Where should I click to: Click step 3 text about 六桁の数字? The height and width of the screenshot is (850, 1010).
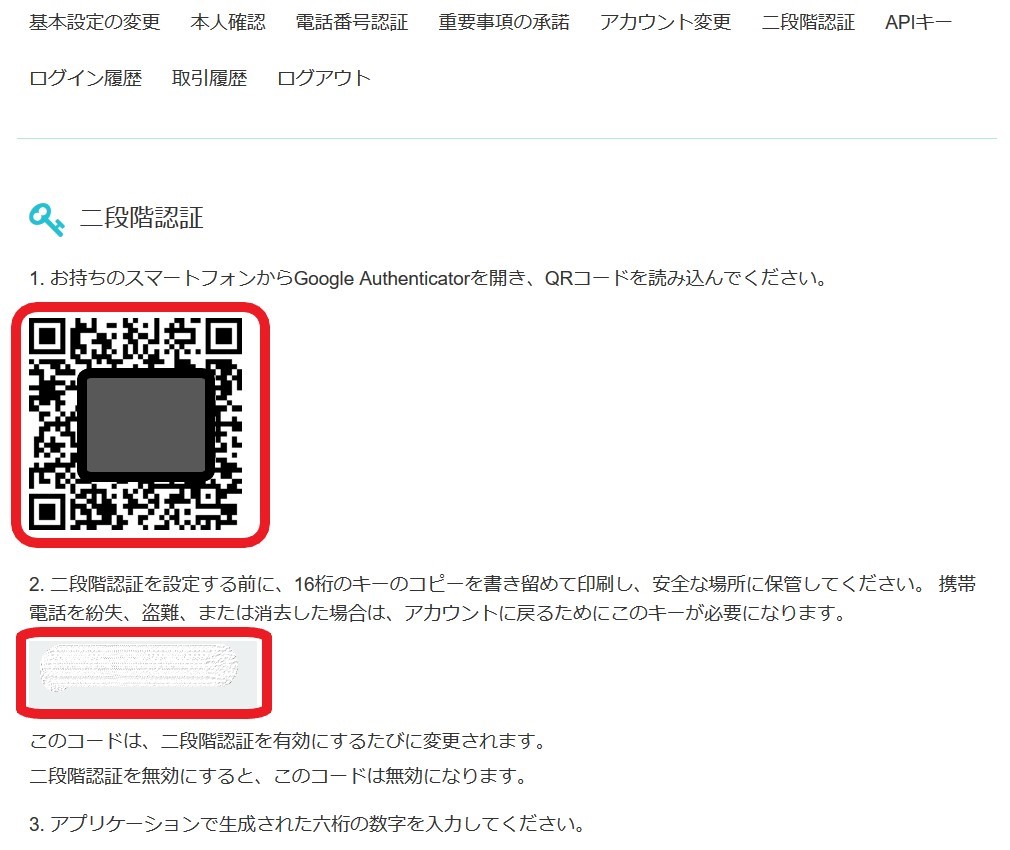pyautogui.click(x=307, y=824)
